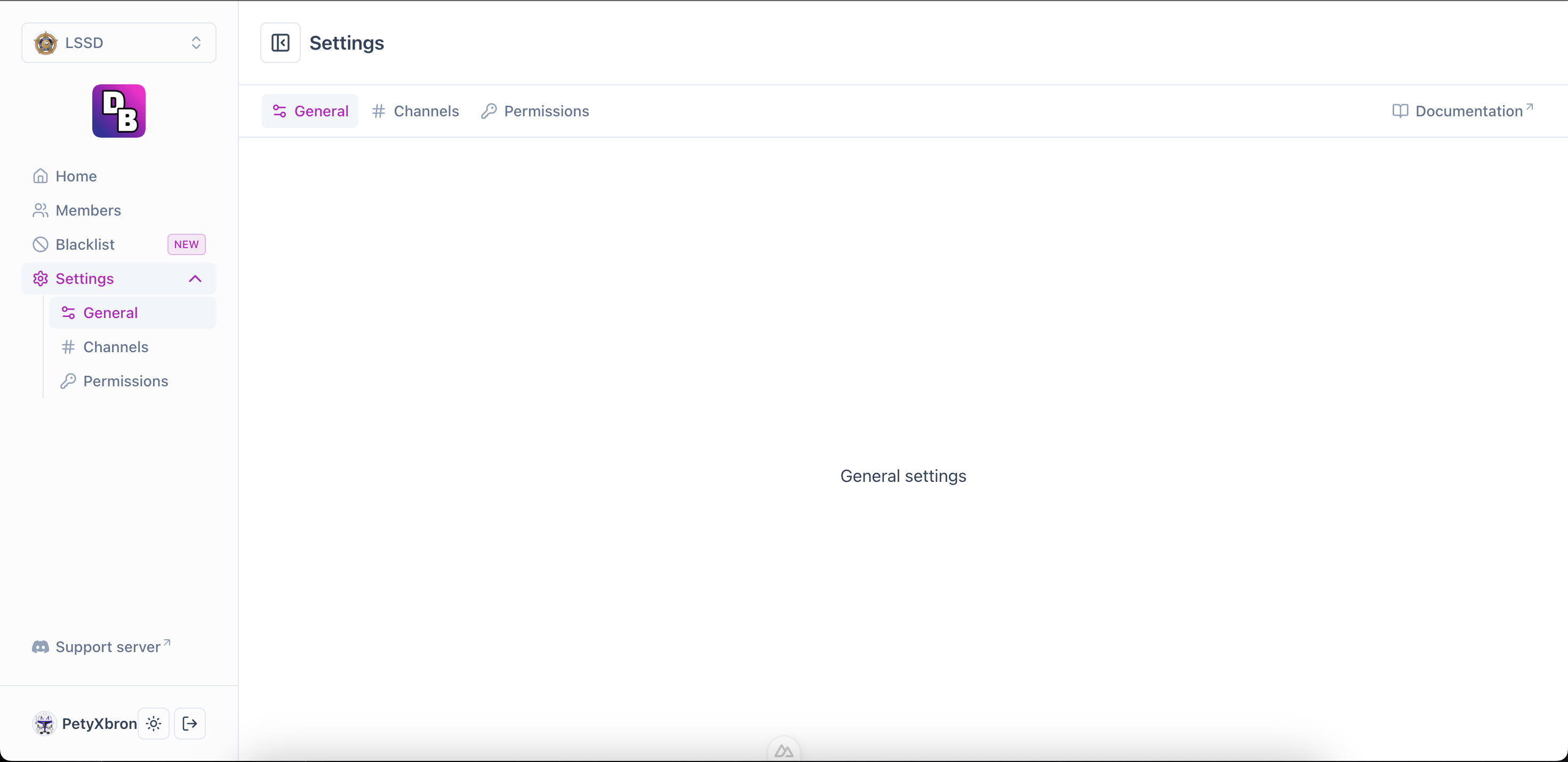Click the logout arrow button

coord(190,724)
